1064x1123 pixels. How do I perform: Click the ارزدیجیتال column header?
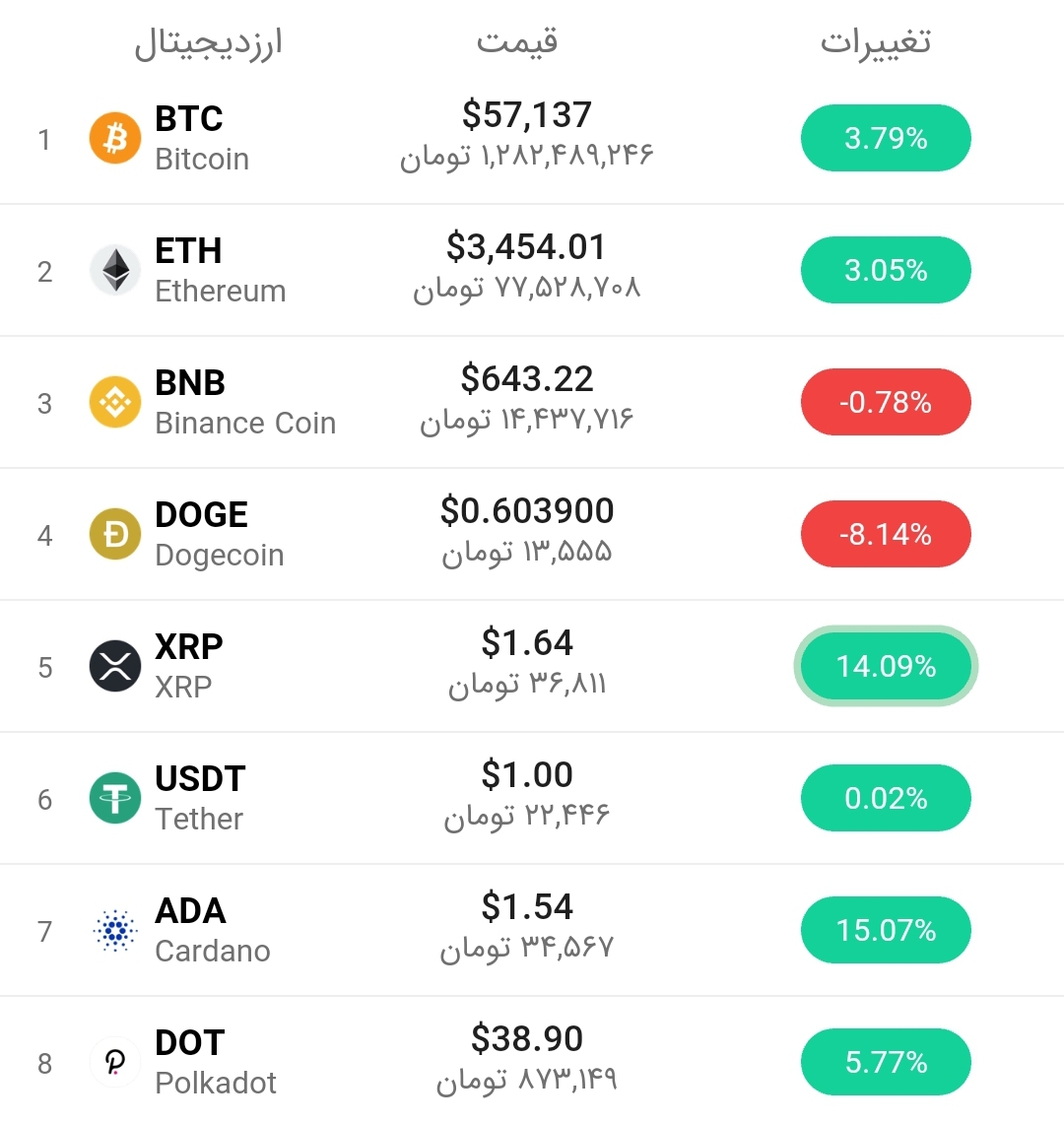208,44
